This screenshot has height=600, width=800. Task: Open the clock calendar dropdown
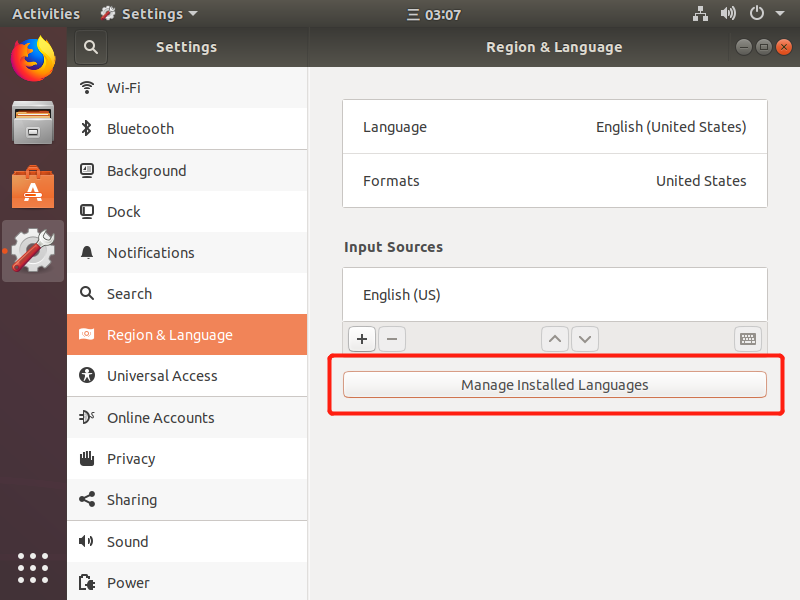[435, 14]
